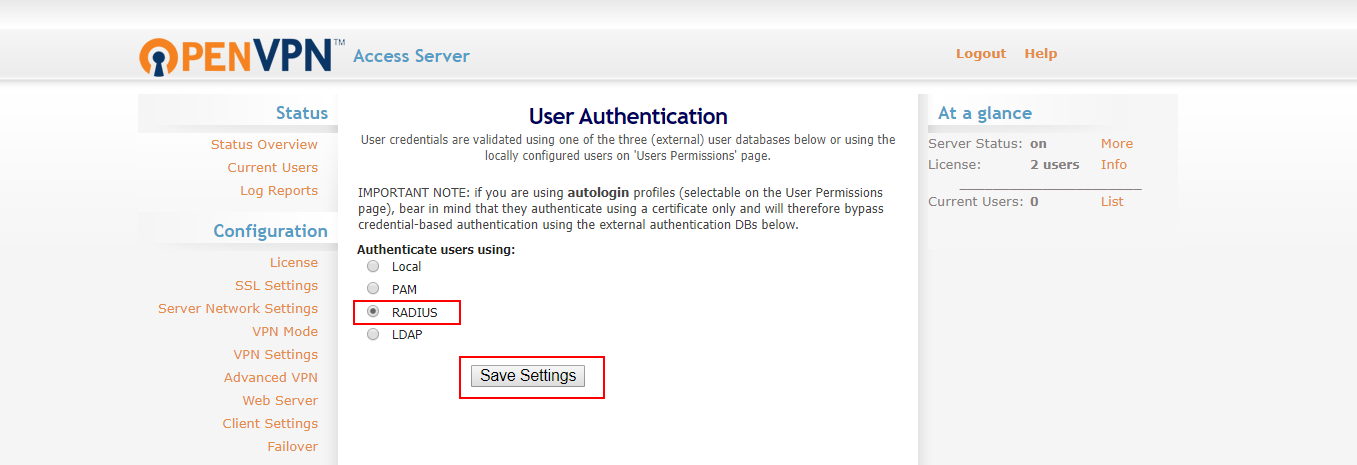This screenshot has height=465, width=1357.
Task: Log out via the Logout link
Action: coord(981,54)
